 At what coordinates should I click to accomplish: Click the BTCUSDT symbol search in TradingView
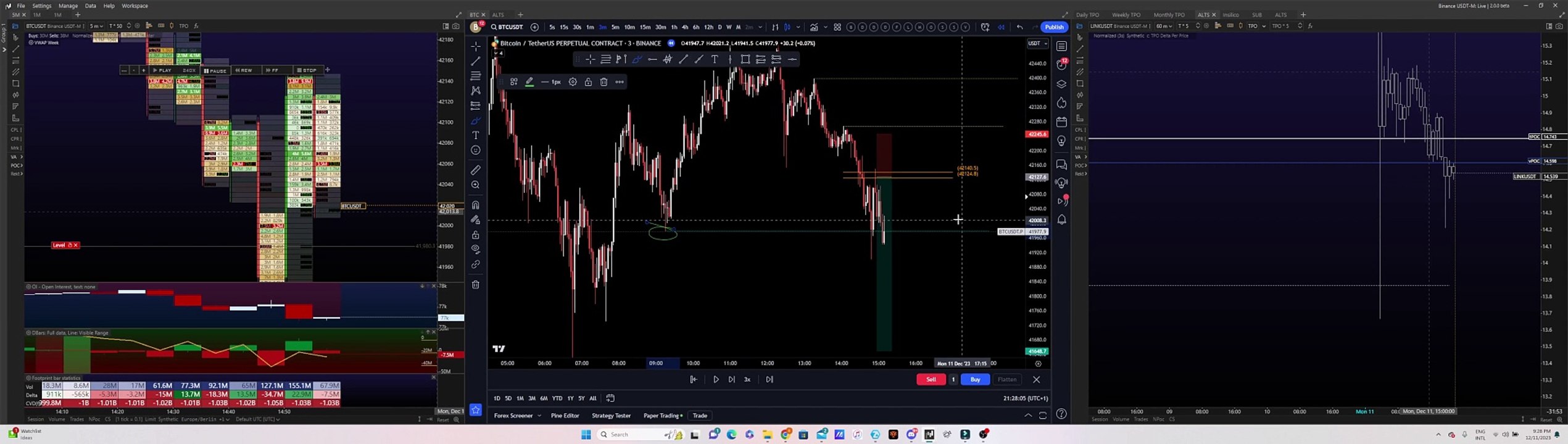click(x=507, y=27)
